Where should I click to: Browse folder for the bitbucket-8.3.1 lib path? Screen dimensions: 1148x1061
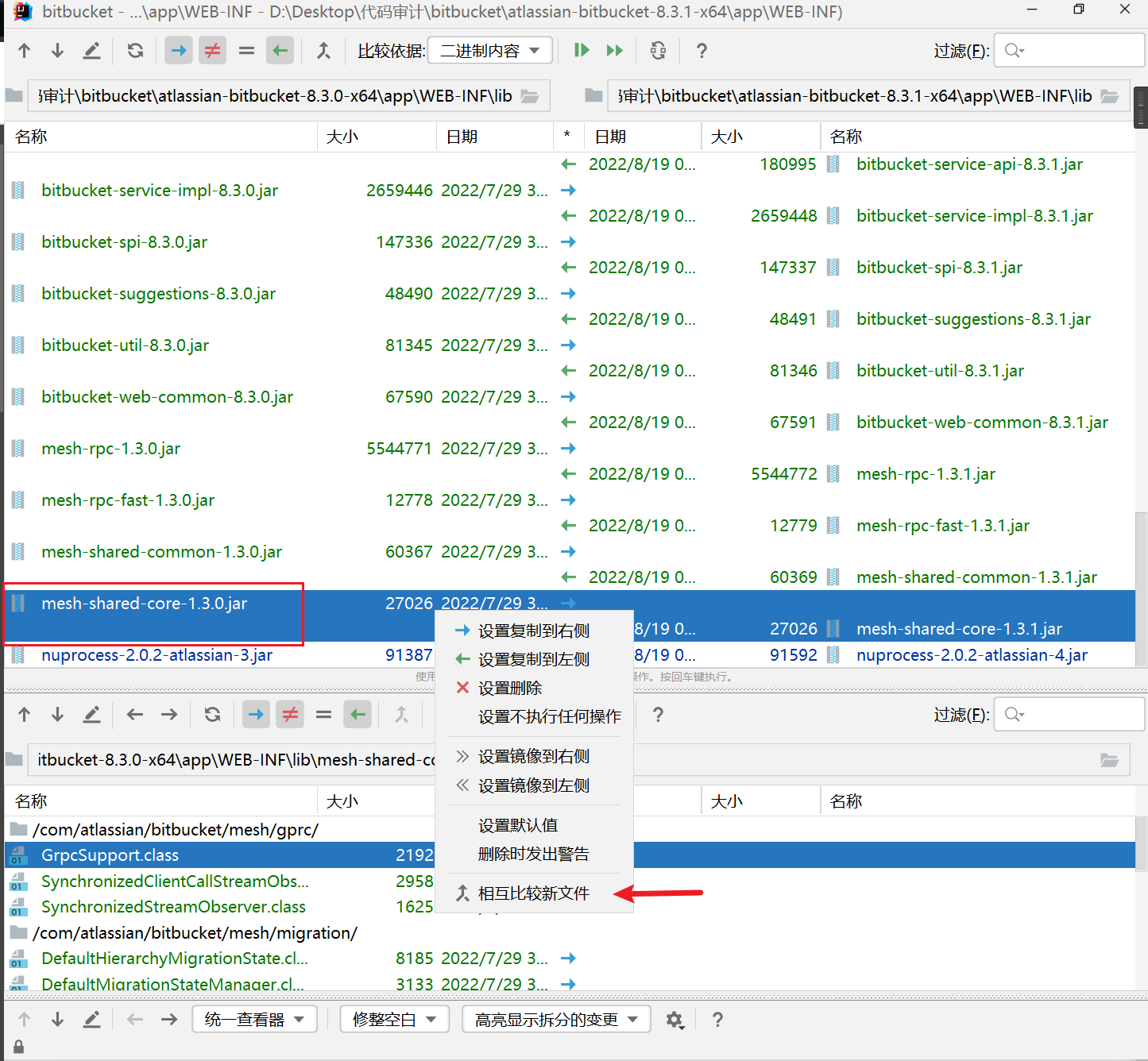[x=1110, y=96]
